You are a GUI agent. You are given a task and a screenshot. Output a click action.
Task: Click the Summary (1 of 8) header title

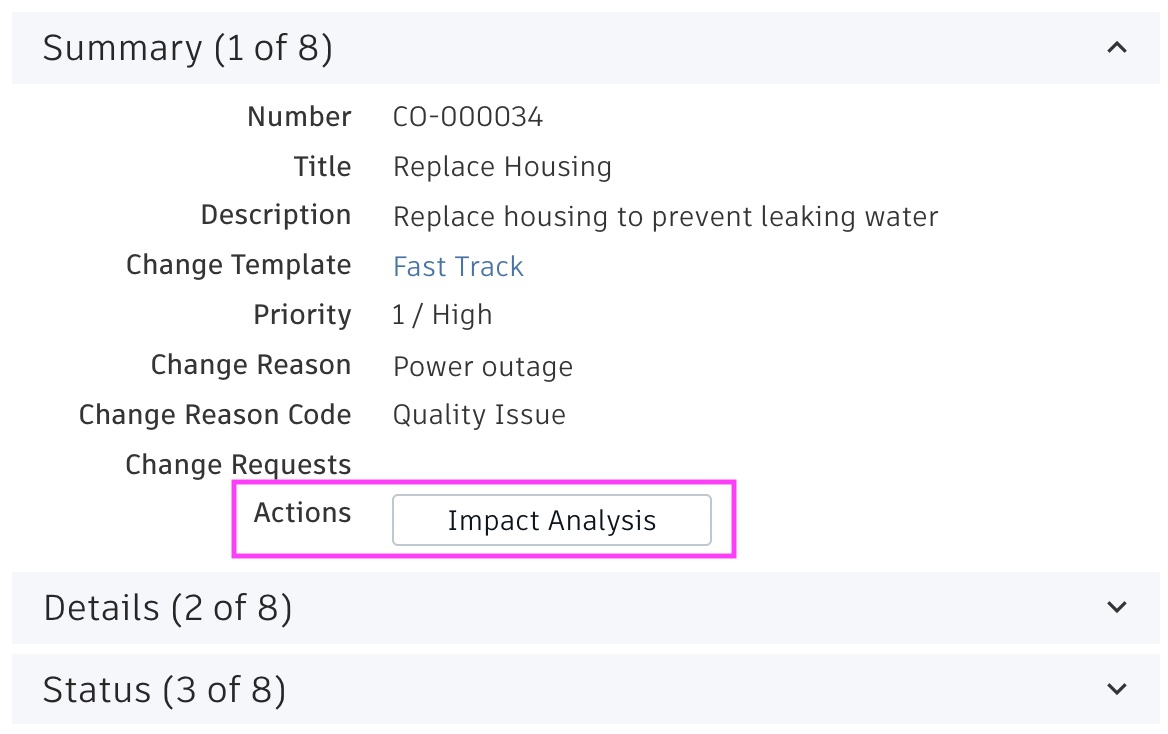pyautogui.click(x=187, y=48)
